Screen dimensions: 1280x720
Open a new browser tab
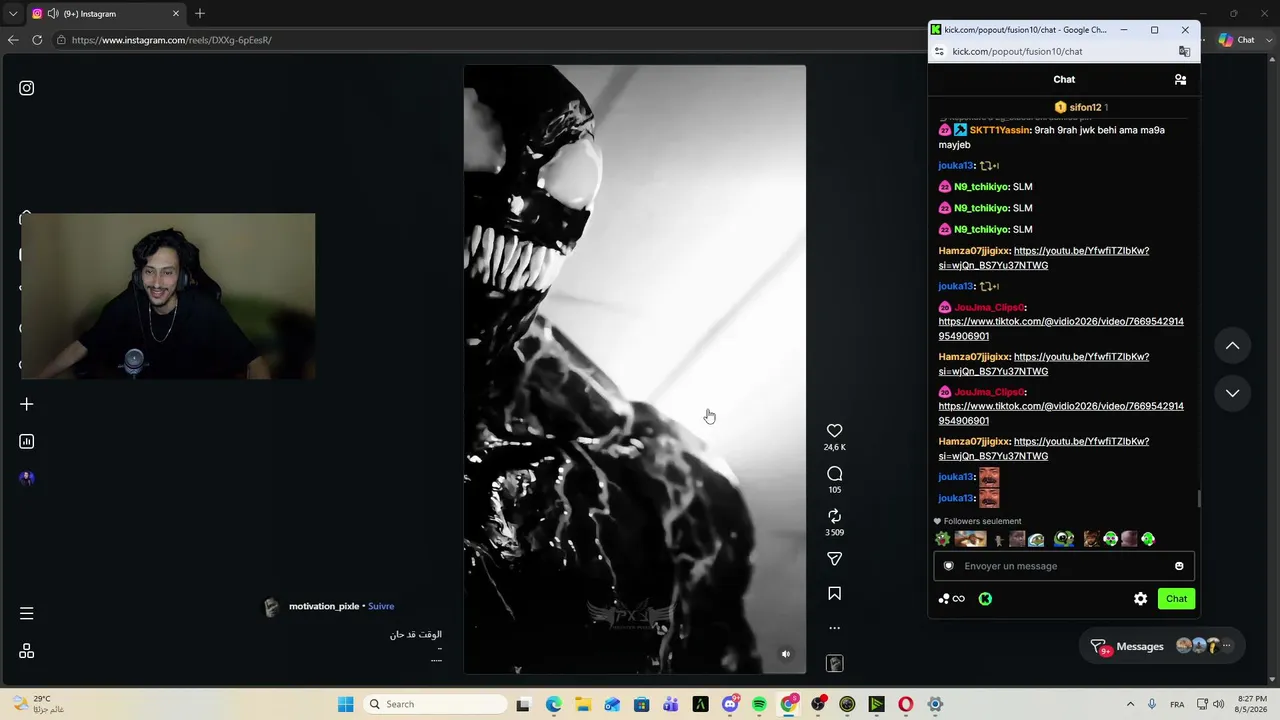[x=200, y=14]
